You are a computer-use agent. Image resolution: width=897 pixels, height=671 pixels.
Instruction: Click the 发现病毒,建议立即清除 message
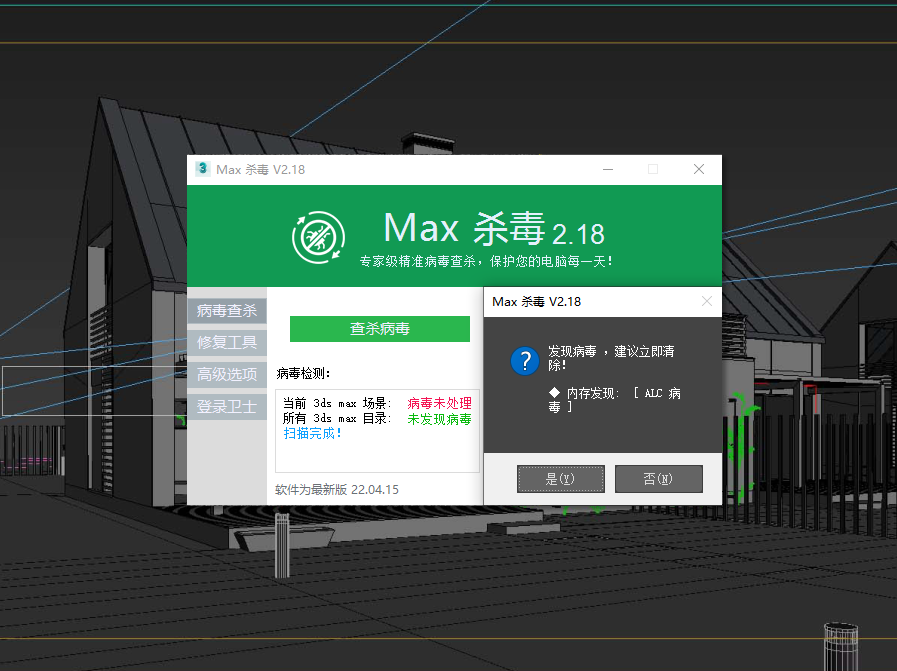(x=612, y=358)
